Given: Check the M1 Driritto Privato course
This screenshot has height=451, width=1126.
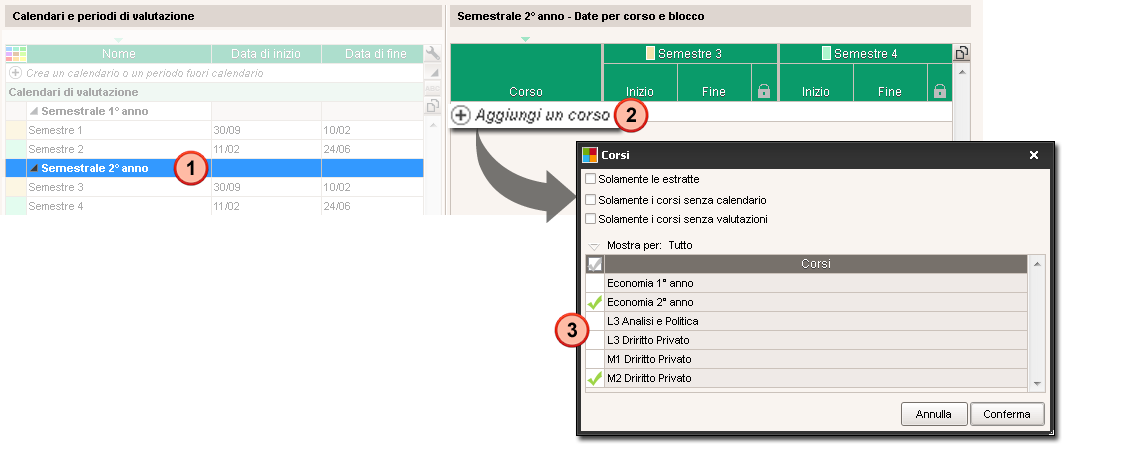Looking at the screenshot, I should click(595, 359).
